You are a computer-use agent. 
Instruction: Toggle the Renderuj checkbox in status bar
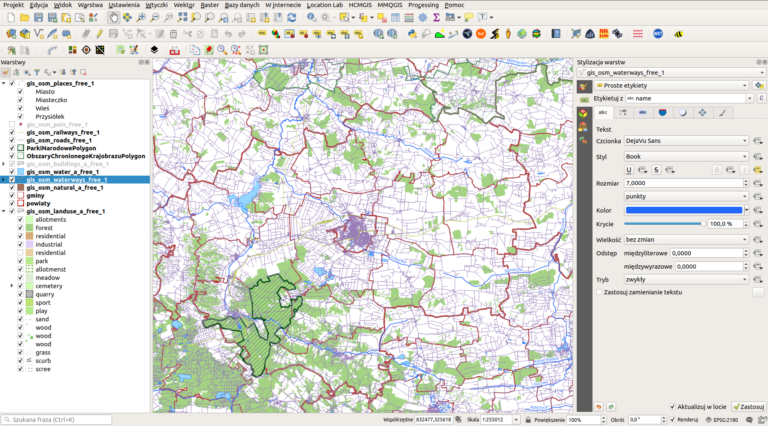tap(672, 420)
